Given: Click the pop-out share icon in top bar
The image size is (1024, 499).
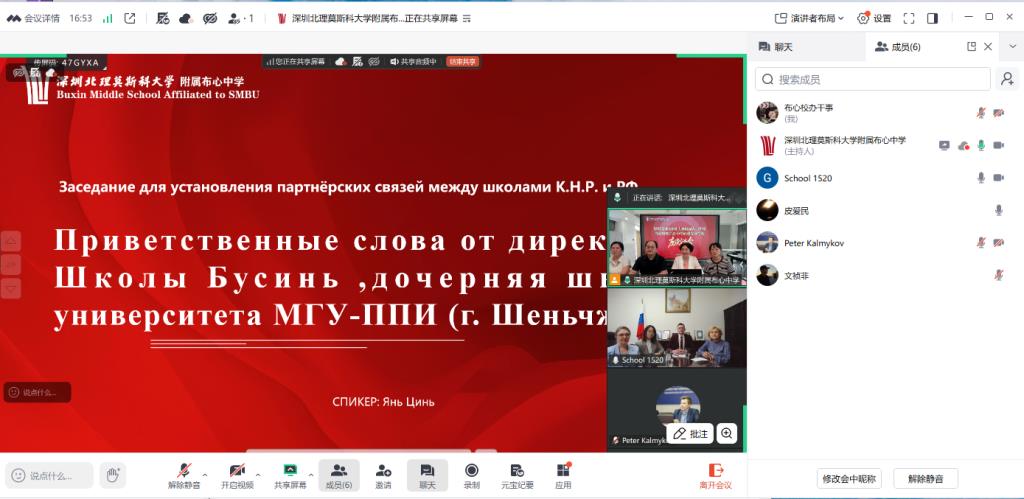Looking at the screenshot, I should point(130,18).
